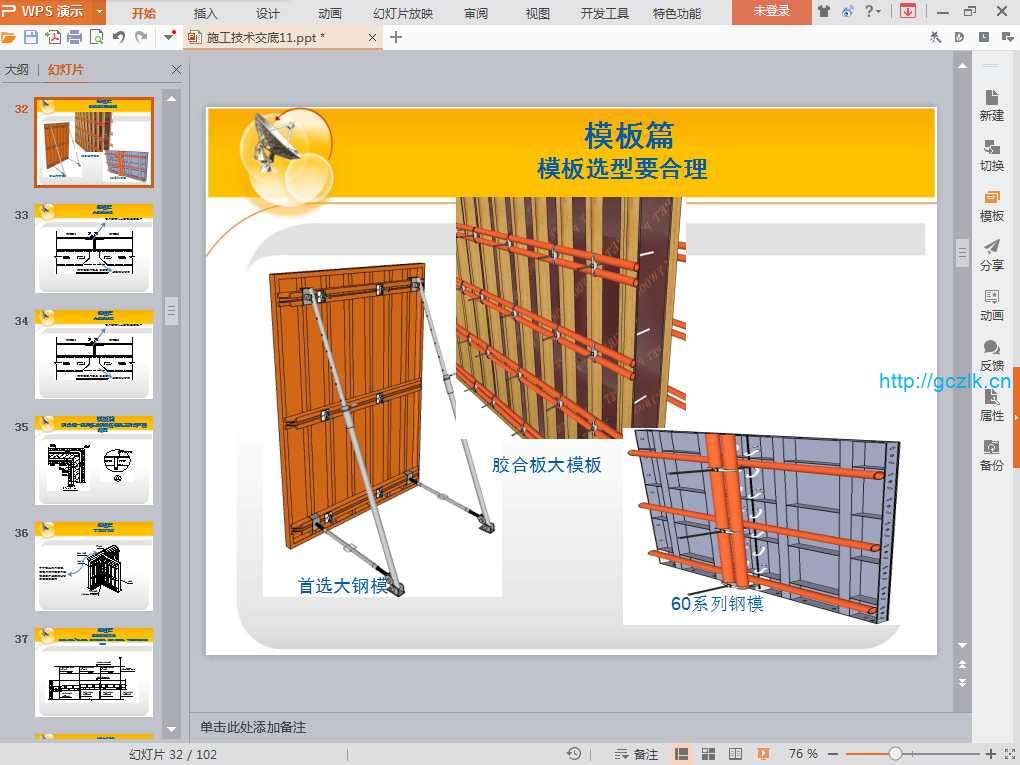
Task: Open the 插入 (Insert) ribbon tab
Action: (x=205, y=13)
